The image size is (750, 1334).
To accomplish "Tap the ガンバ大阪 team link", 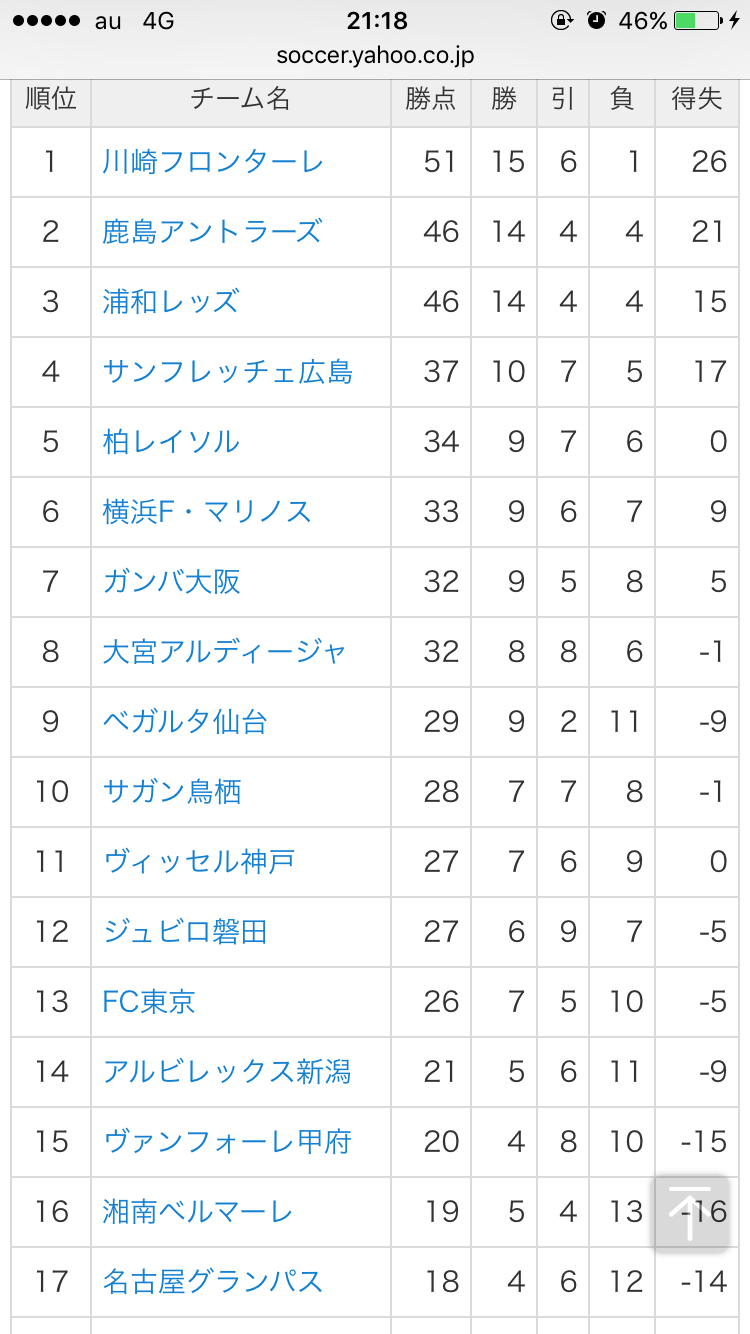I will click(x=172, y=582).
